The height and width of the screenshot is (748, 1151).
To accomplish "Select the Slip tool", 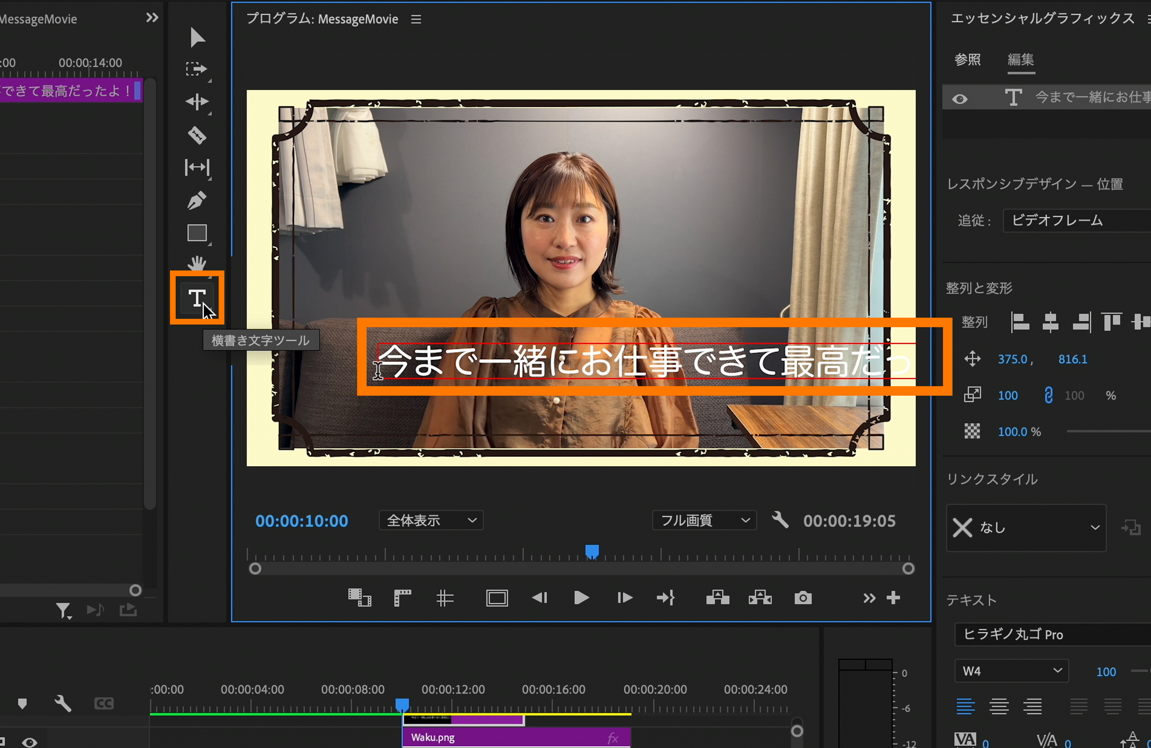I will [x=197, y=167].
